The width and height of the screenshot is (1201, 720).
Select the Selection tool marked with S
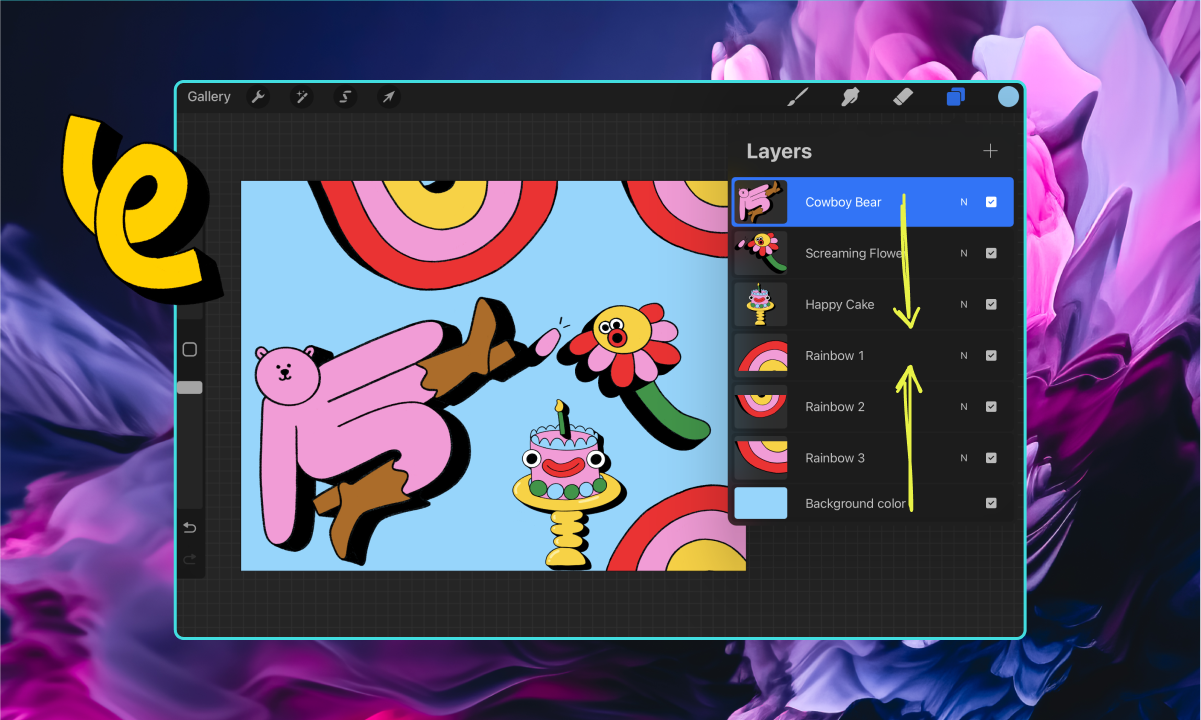pos(345,96)
